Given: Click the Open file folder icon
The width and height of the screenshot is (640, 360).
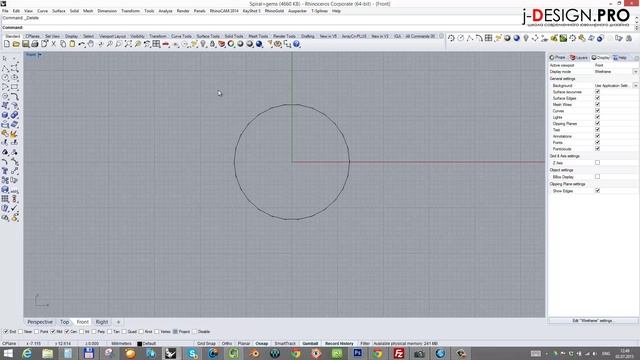Looking at the screenshot, I should click(x=16, y=44).
